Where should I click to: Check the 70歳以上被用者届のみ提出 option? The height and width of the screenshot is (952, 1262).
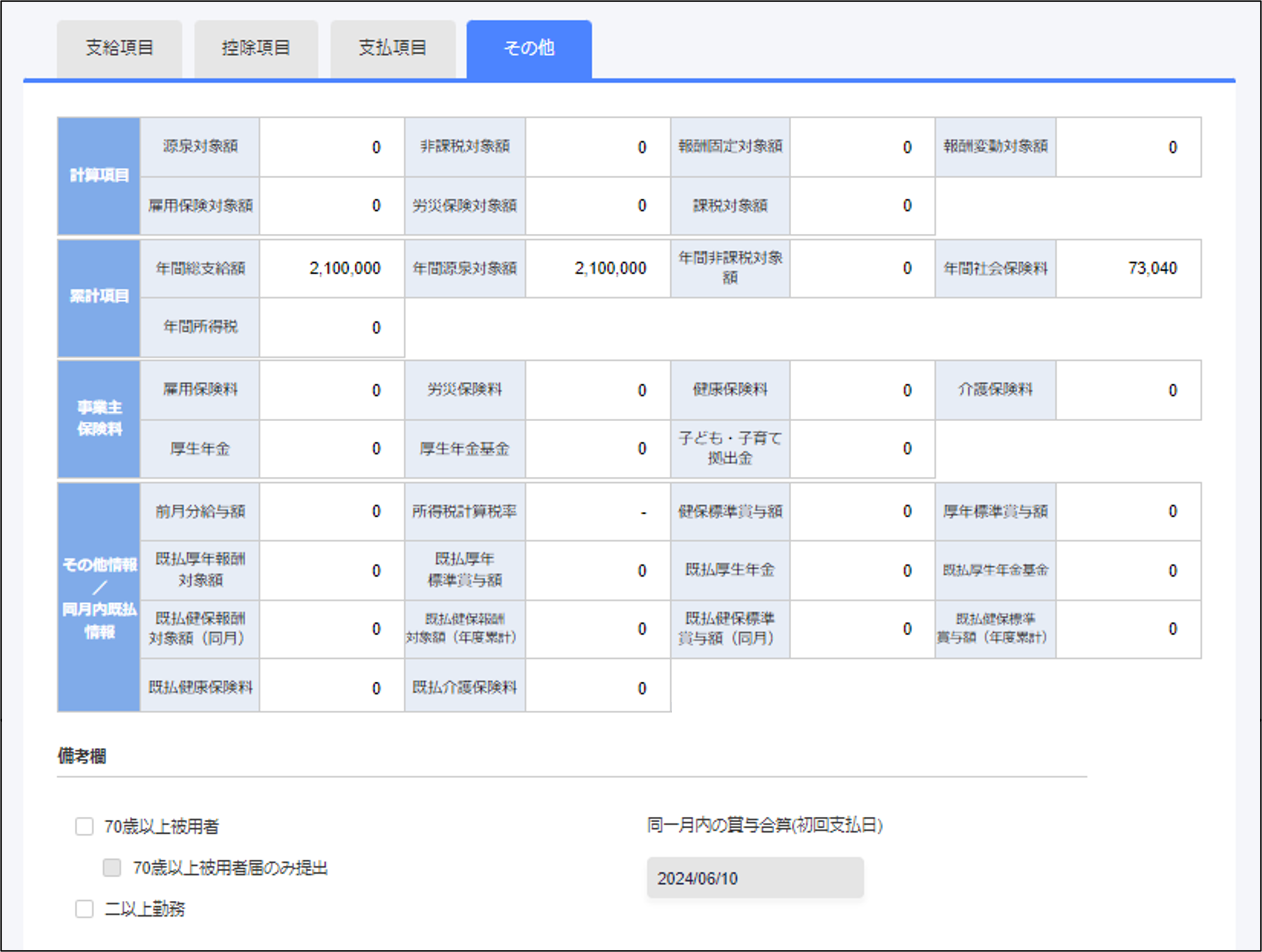111,868
